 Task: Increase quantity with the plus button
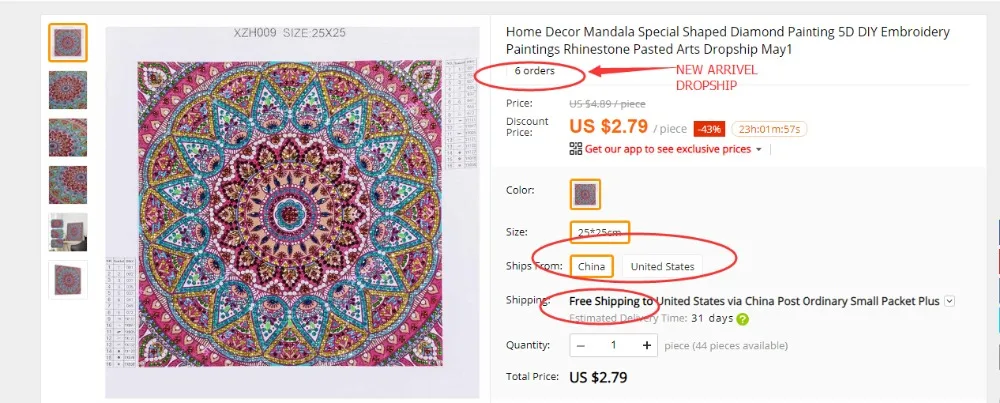[647, 345]
